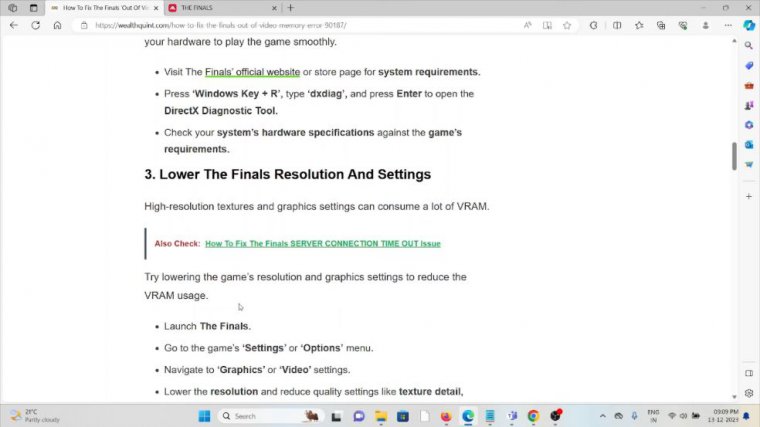Open Edge split screen view
Screen dimensions: 760x427
(x=617, y=25)
